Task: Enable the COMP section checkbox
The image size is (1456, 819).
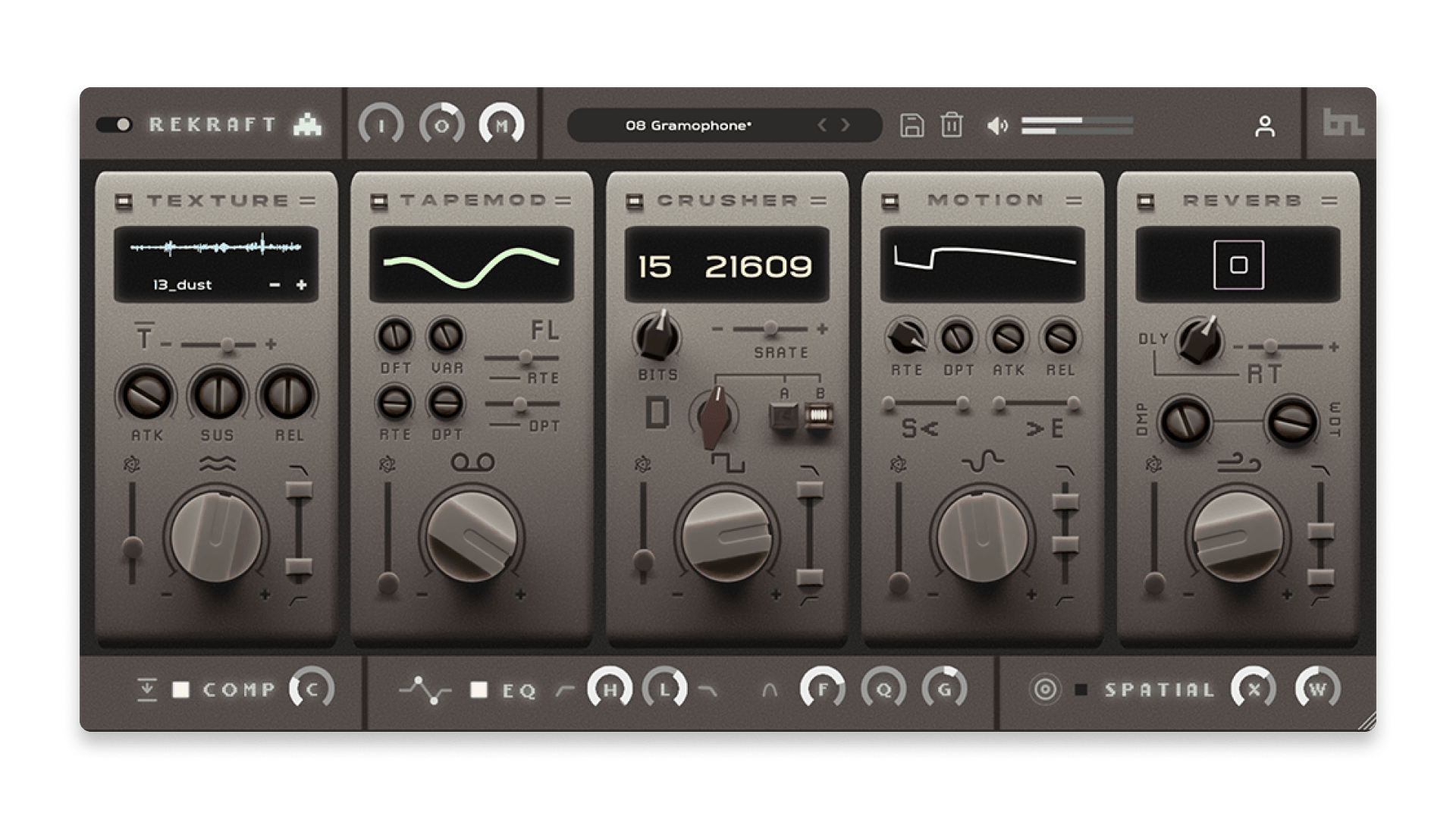Action: tap(180, 689)
